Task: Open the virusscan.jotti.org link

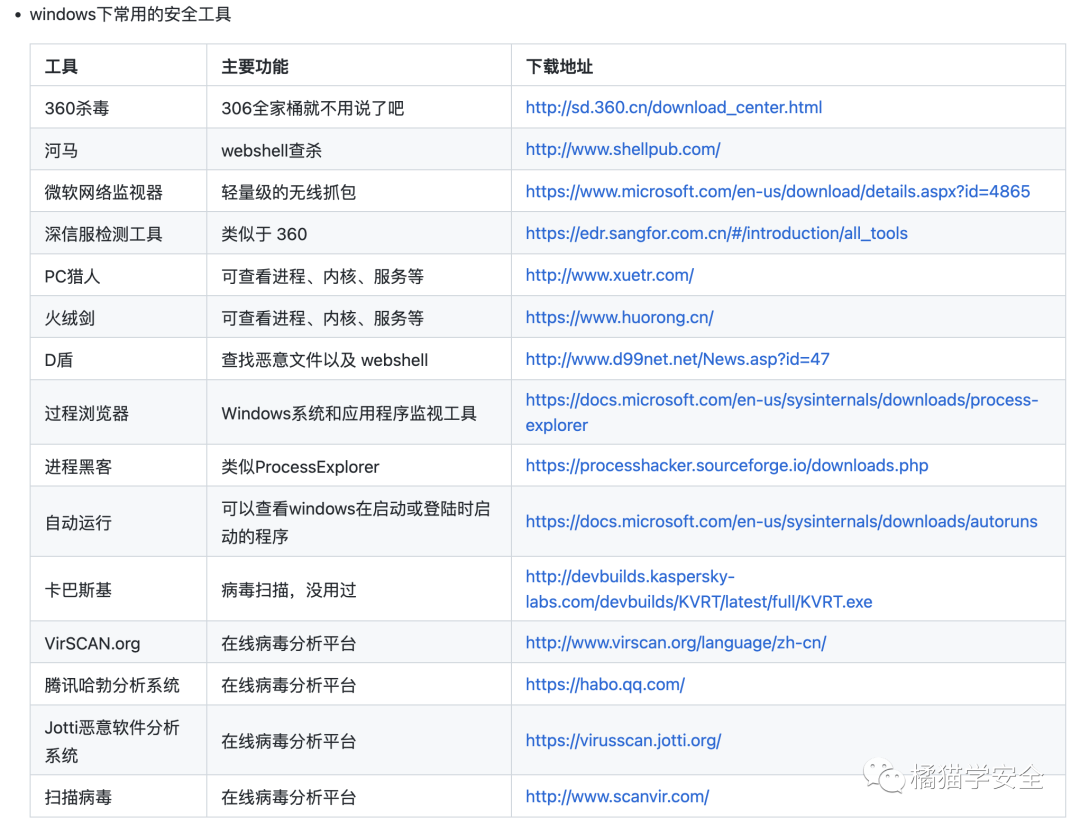Action: pos(623,741)
